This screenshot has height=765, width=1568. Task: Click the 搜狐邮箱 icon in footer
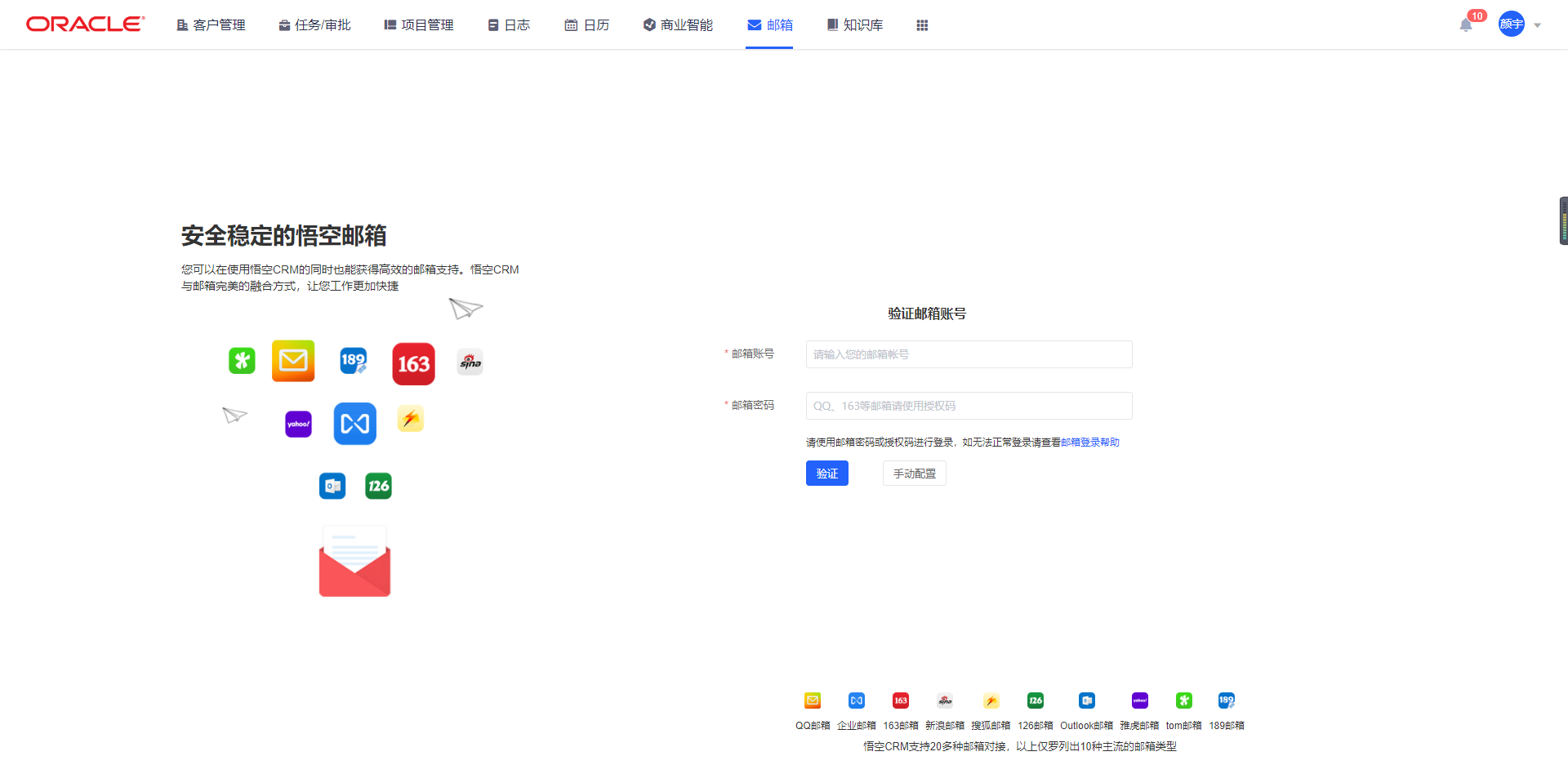991,701
